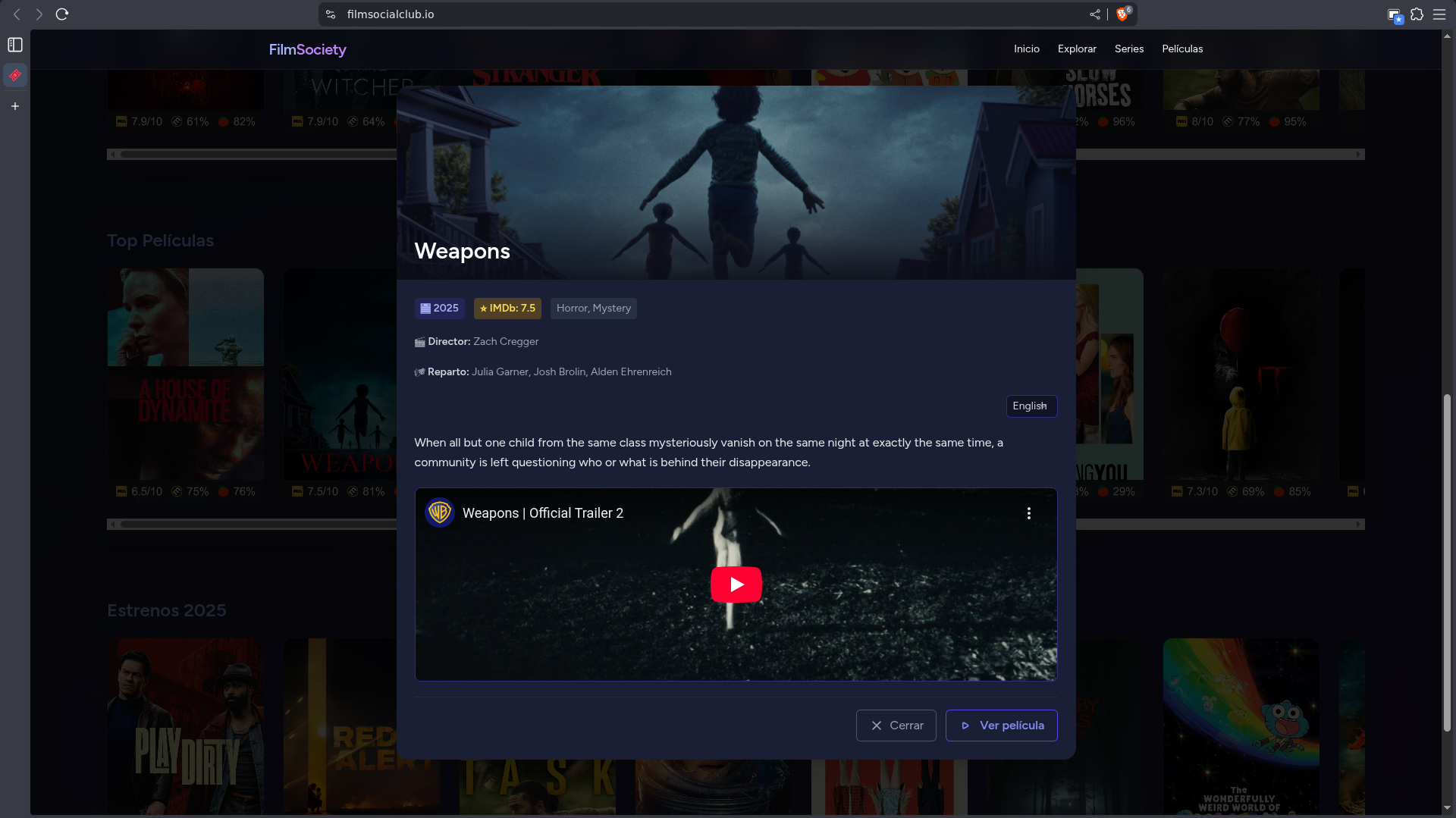1456x818 pixels.
Task: Click the Ver película button
Action: 1001,726
